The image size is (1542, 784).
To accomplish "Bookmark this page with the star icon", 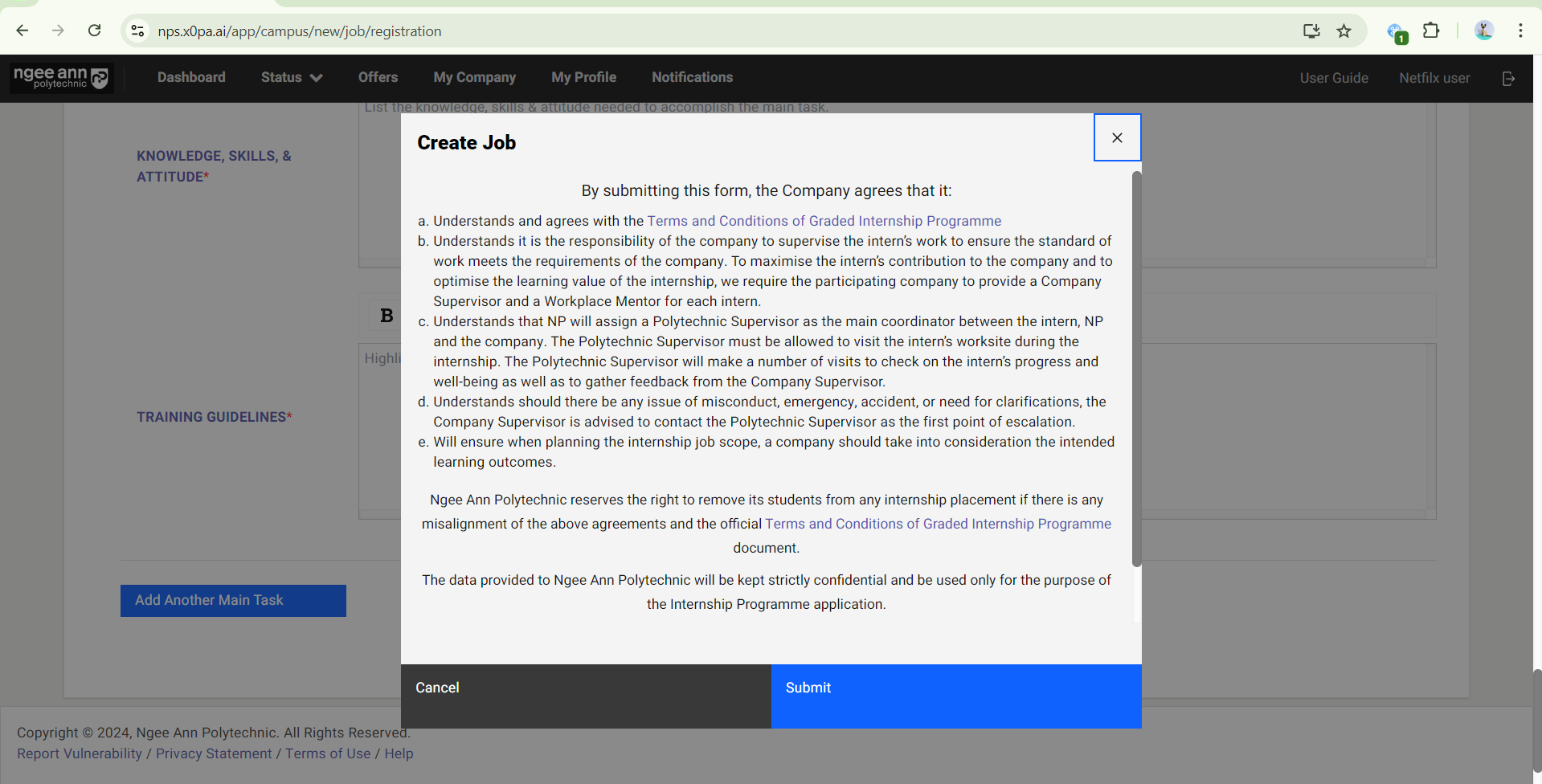I will tap(1344, 31).
